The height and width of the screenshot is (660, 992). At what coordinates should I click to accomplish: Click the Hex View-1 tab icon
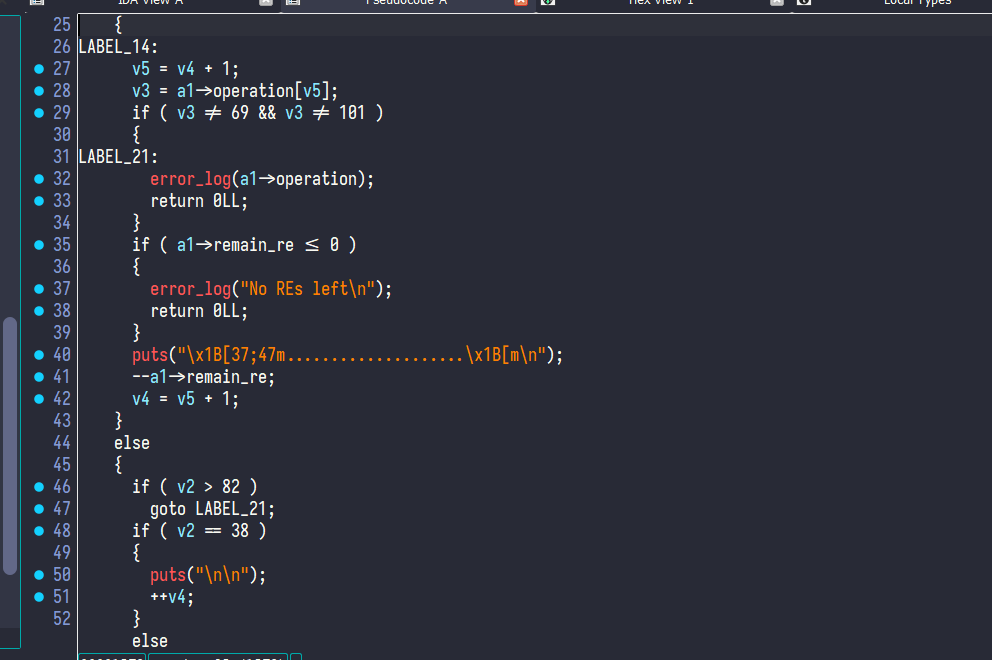547,3
